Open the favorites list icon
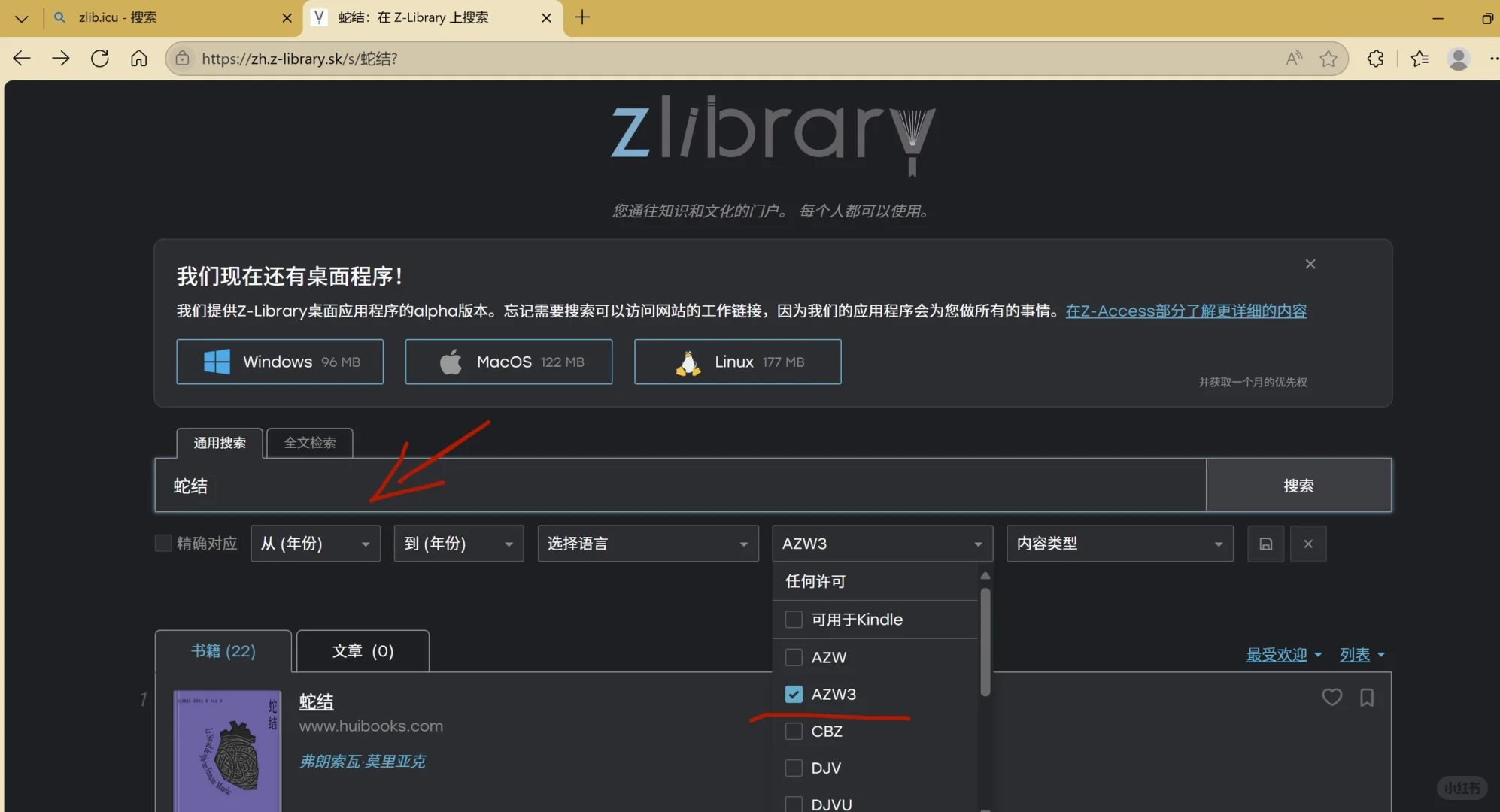Image resolution: width=1500 pixels, height=812 pixels. click(x=1420, y=59)
